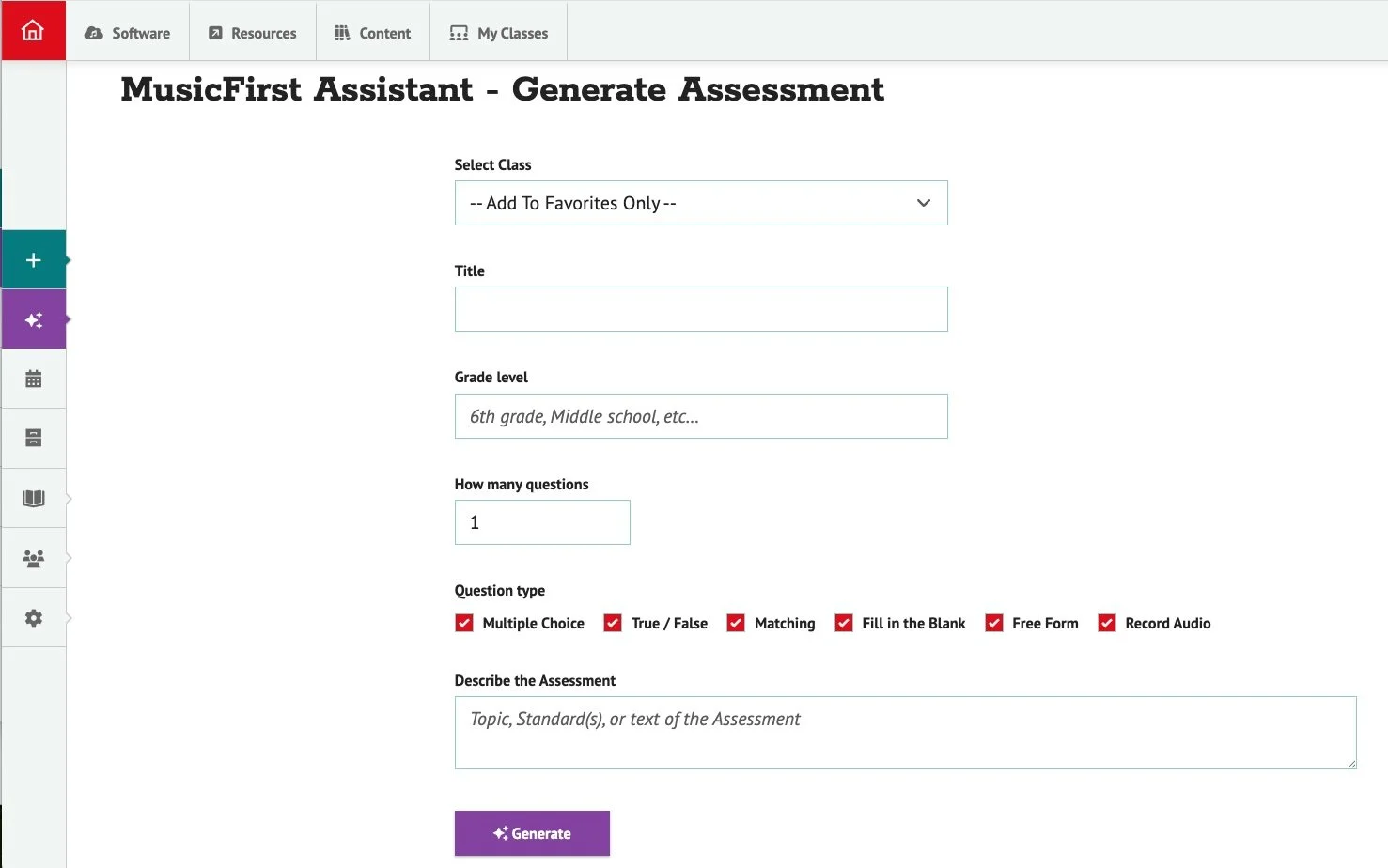This screenshot has height=868, width=1388.
Task: Open the My Classes menu
Action: point(499,33)
